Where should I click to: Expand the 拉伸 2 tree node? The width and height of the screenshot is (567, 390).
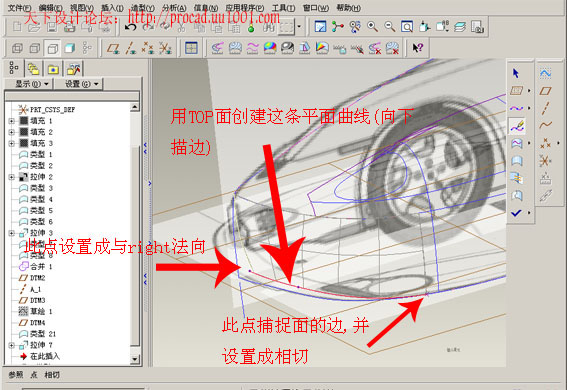[x=11, y=177]
